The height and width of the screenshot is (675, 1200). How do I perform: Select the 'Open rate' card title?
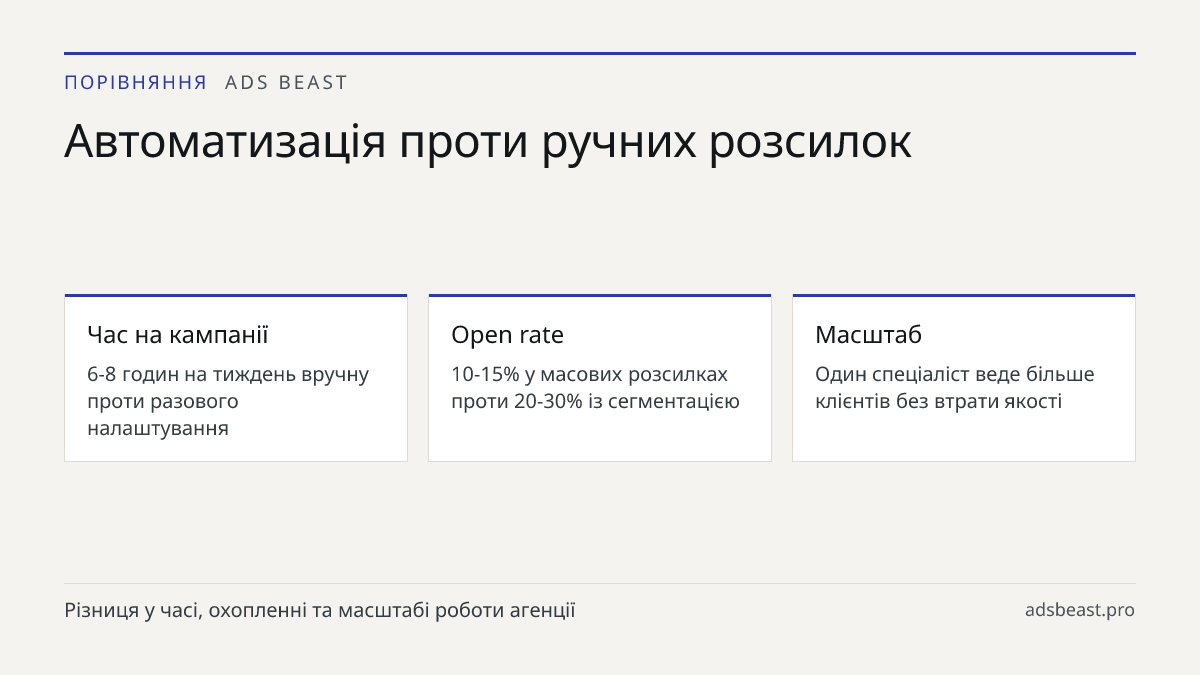point(507,335)
